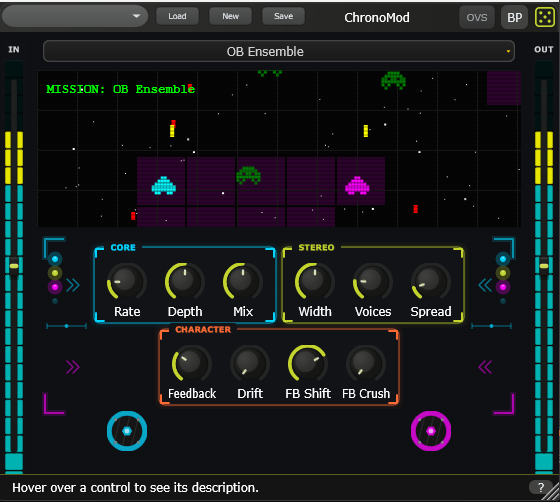Click the window resize grip corner
The height and width of the screenshot is (502, 560).
click(551, 493)
